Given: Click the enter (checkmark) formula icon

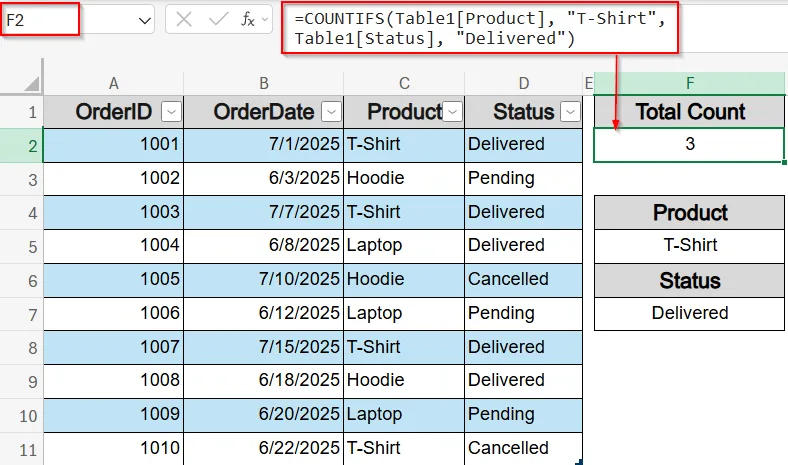Looking at the screenshot, I should tap(219, 20).
